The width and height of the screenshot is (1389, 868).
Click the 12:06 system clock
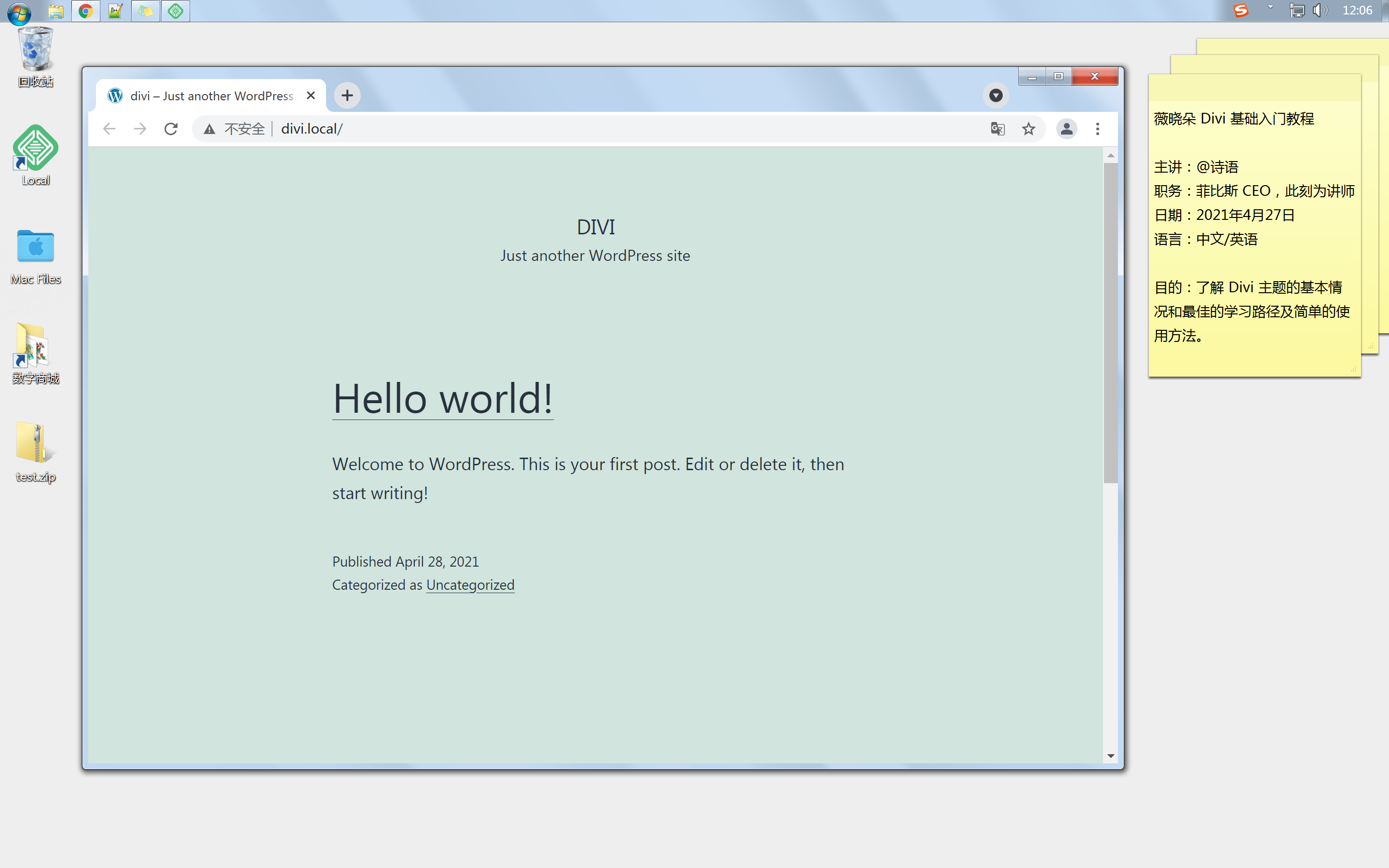click(x=1358, y=10)
